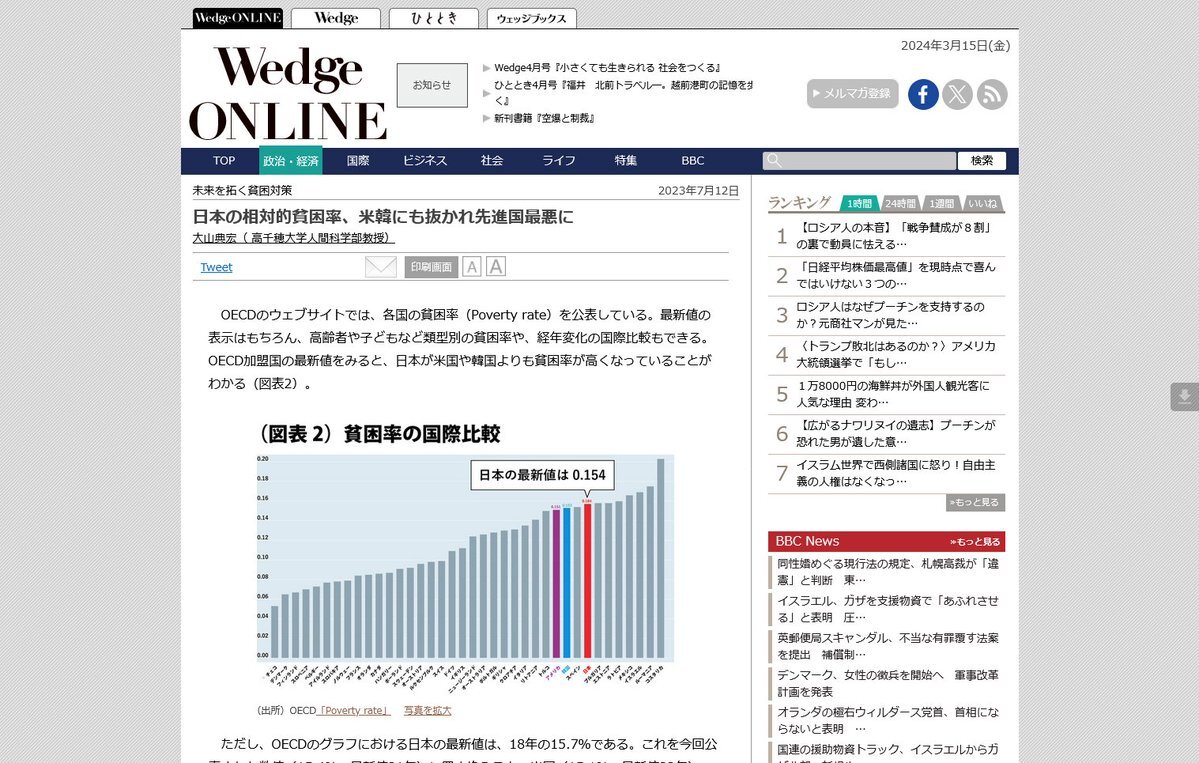The height and width of the screenshot is (763, 1199).
Task: Open the 特集 navigation item
Action: click(x=625, y=161)
